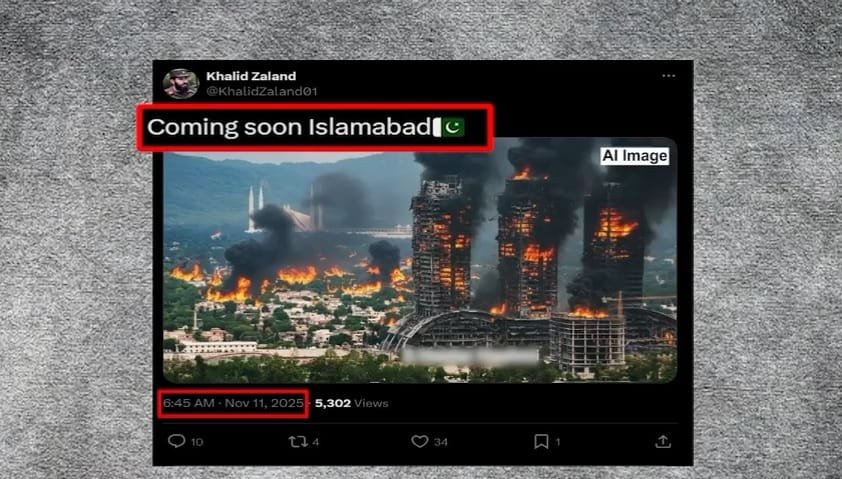Click the AI Image label on photo
This screenshot has width=842, height=479.
pyautogui.click(x=635, y=156)
